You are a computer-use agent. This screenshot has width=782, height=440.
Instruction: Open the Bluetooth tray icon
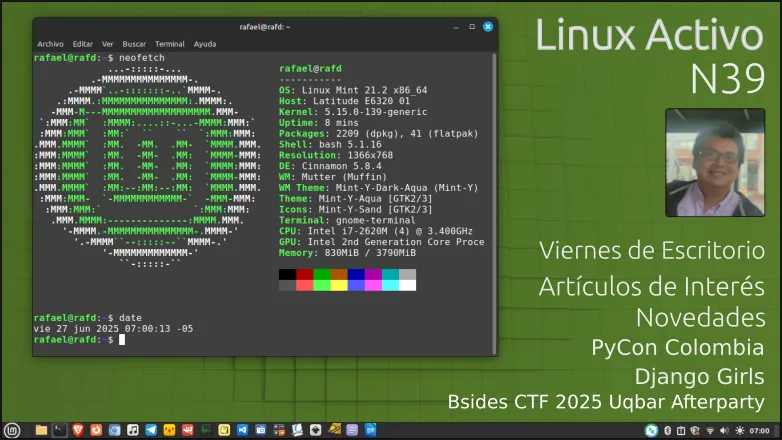(x=667, y=431)
